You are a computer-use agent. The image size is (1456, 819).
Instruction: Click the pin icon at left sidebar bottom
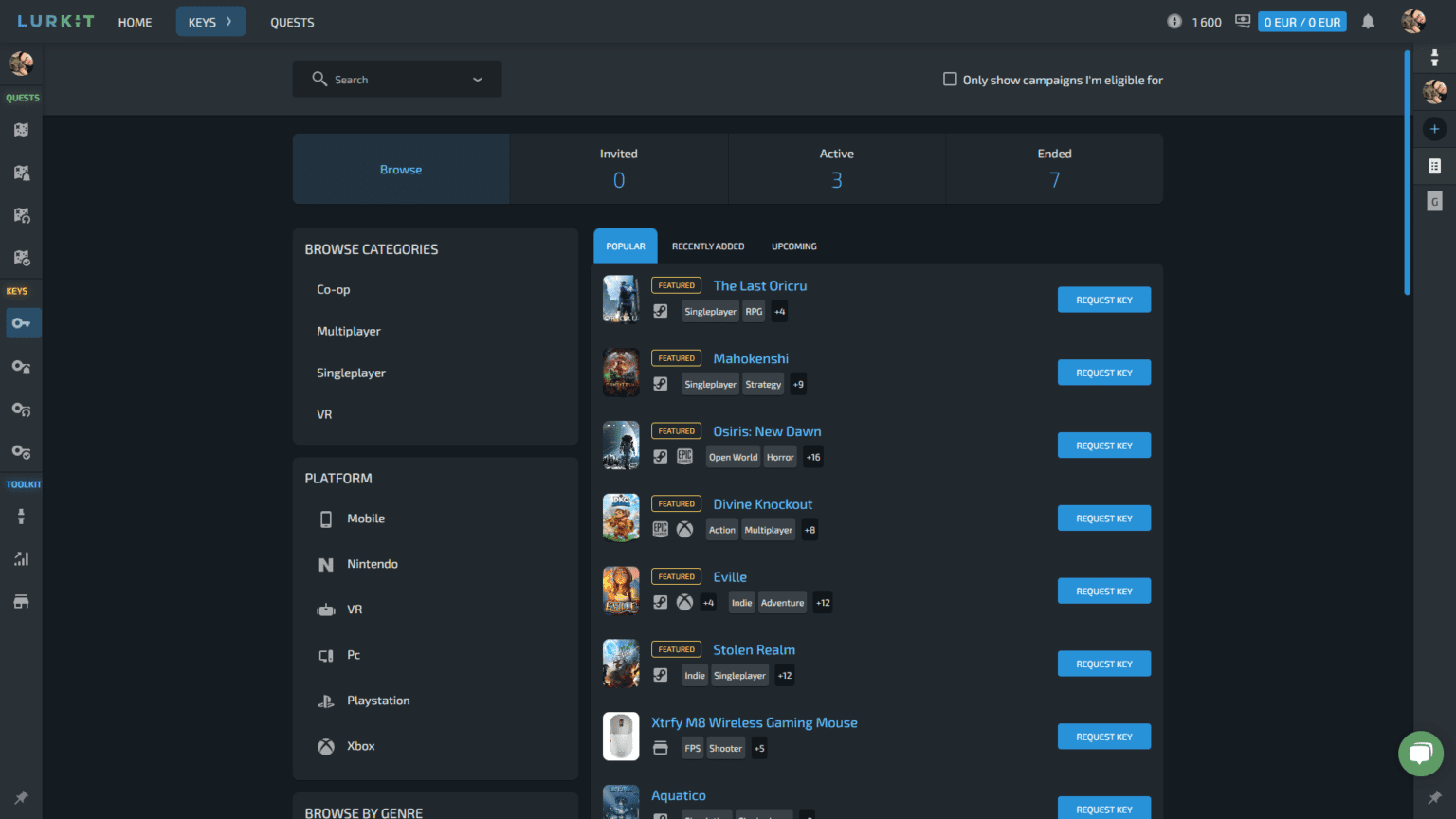click(21, 798)
